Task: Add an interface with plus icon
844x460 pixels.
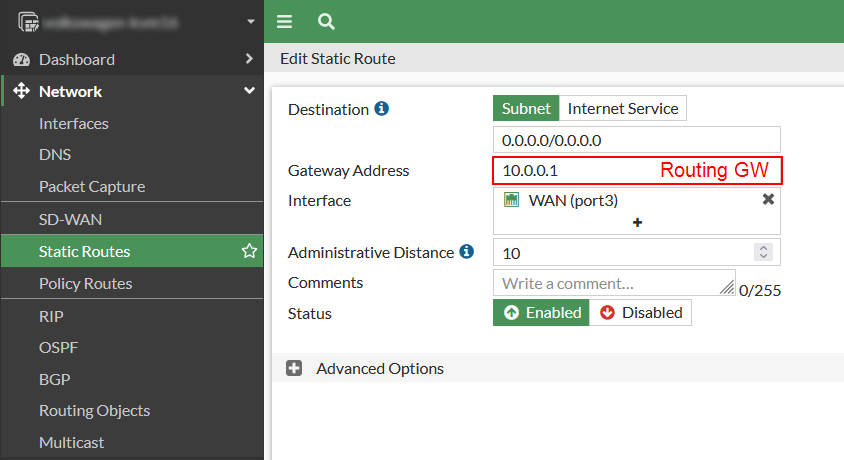Action: click(x=637, y=222)
